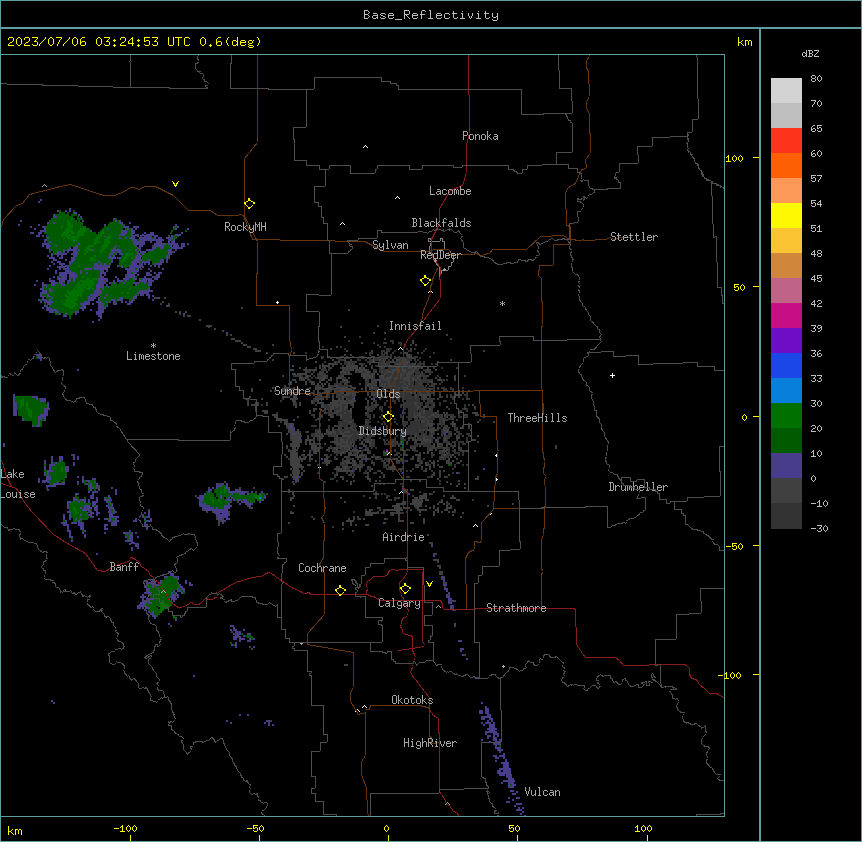The height and width of the screenshot is (842, 862).
Task: Select the yellow 51-54 dBZ legend swatch
Action: pyautogui.click(x=786, y=215)
